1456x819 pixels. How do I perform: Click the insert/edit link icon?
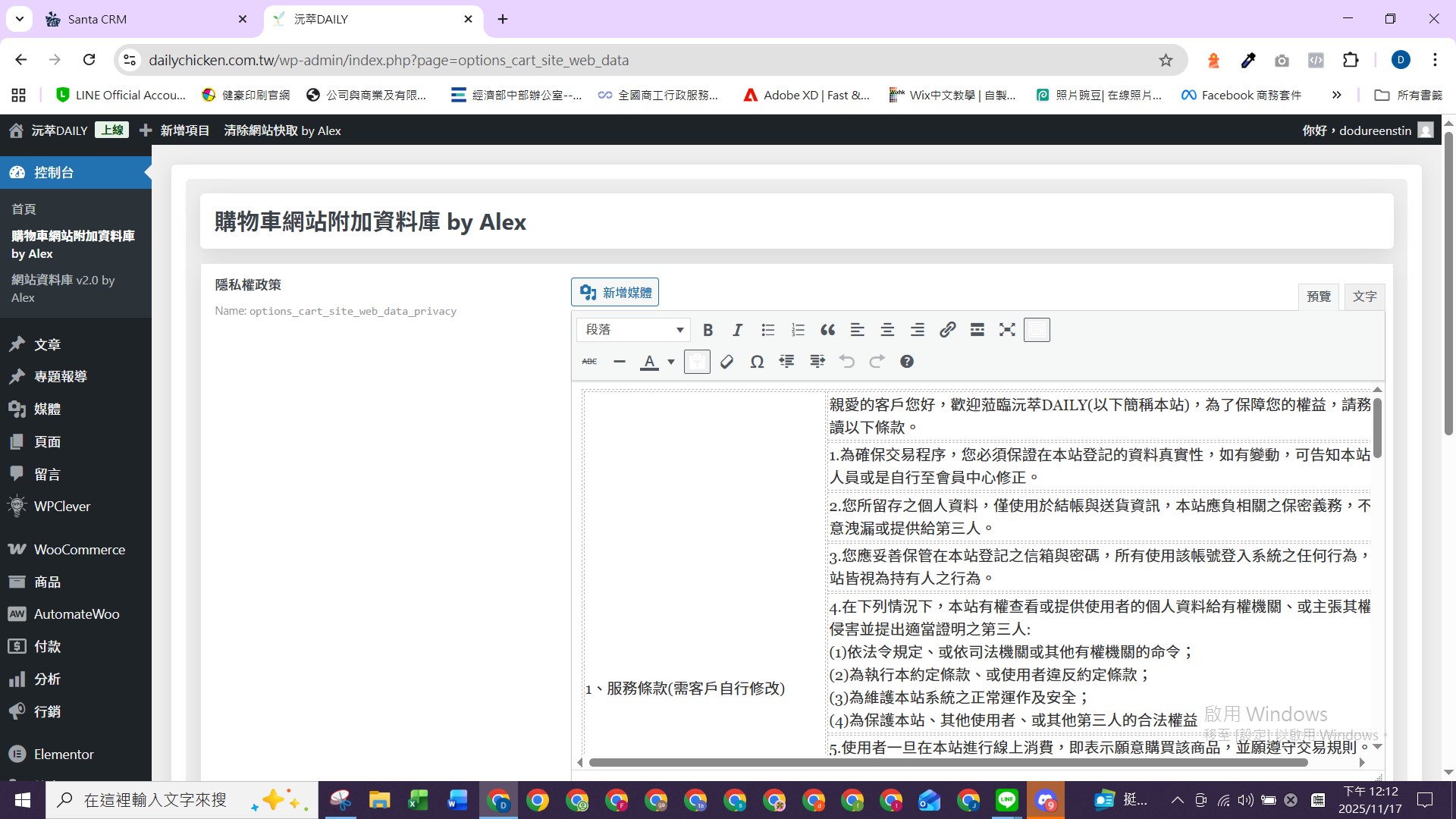tap(947, 330)
